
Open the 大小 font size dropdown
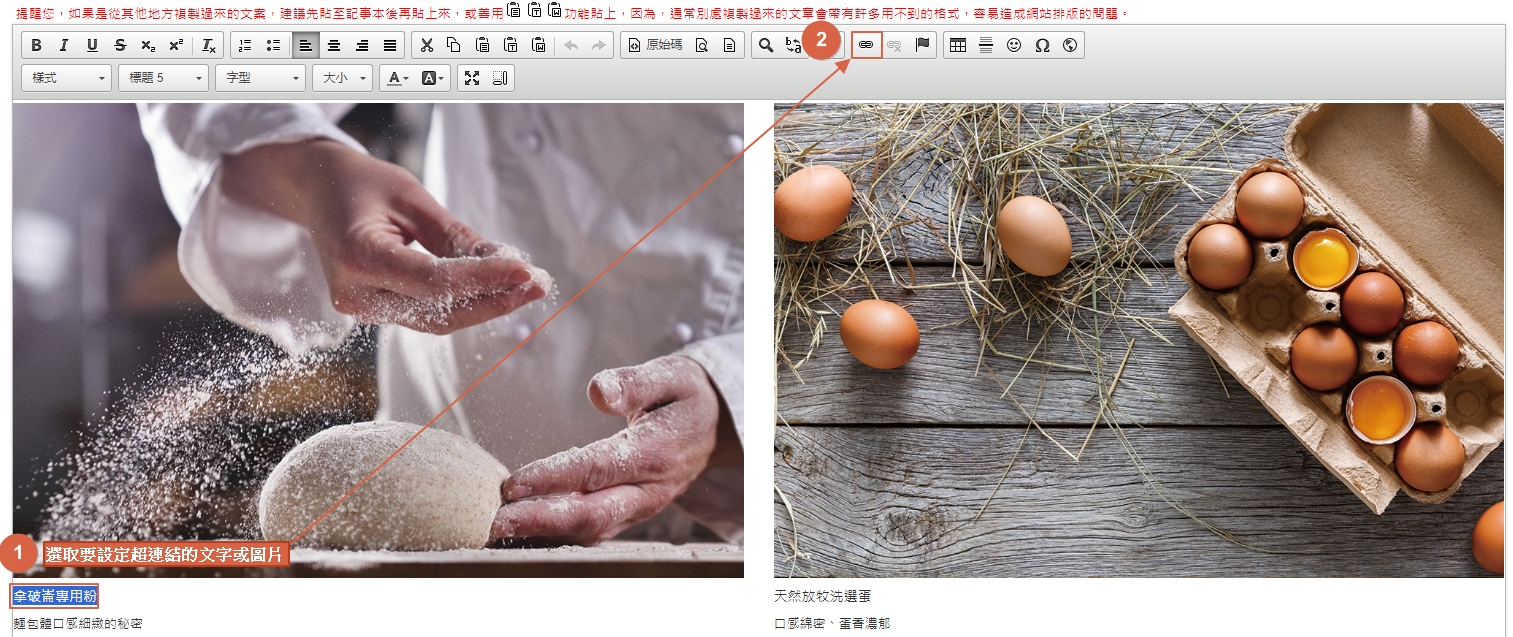coord(342,78)
